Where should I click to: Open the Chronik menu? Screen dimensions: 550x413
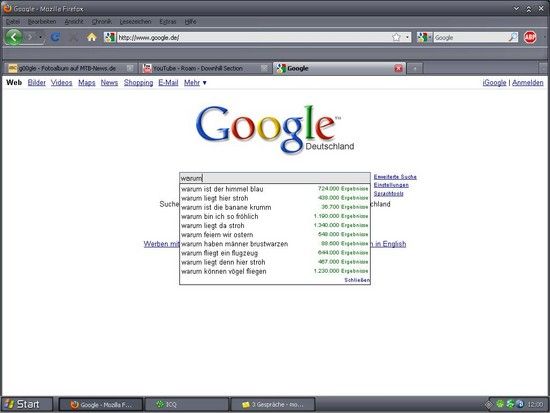point(101,21)
